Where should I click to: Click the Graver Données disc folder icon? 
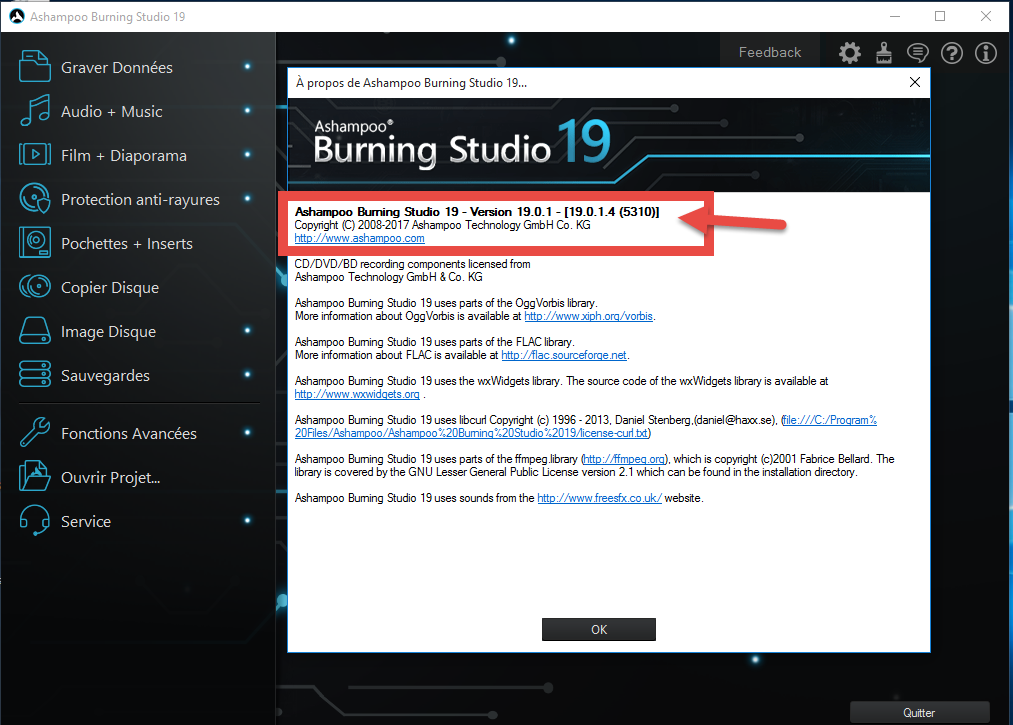pos(34,67)
